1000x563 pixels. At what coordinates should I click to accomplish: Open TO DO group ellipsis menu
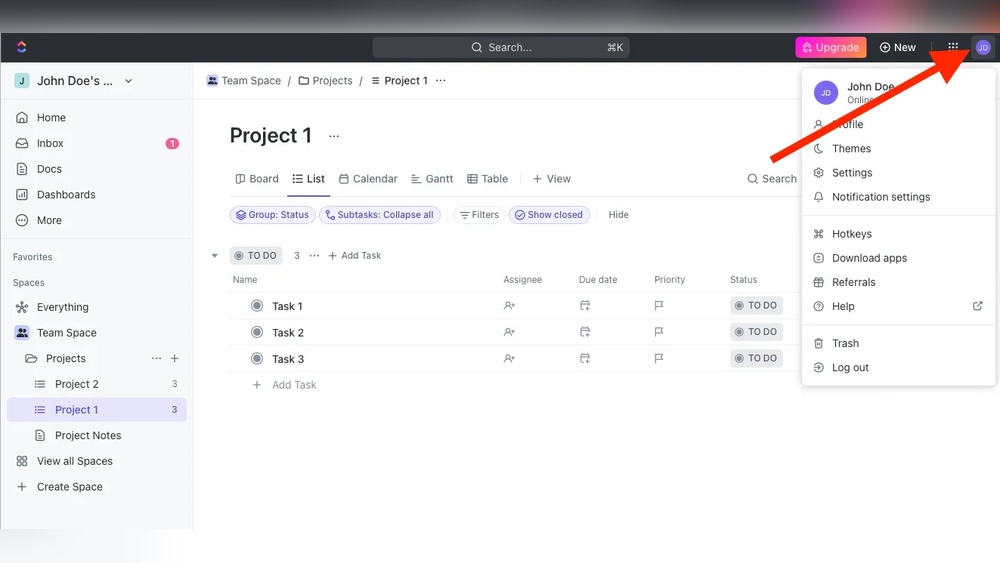tap(314, 256)
